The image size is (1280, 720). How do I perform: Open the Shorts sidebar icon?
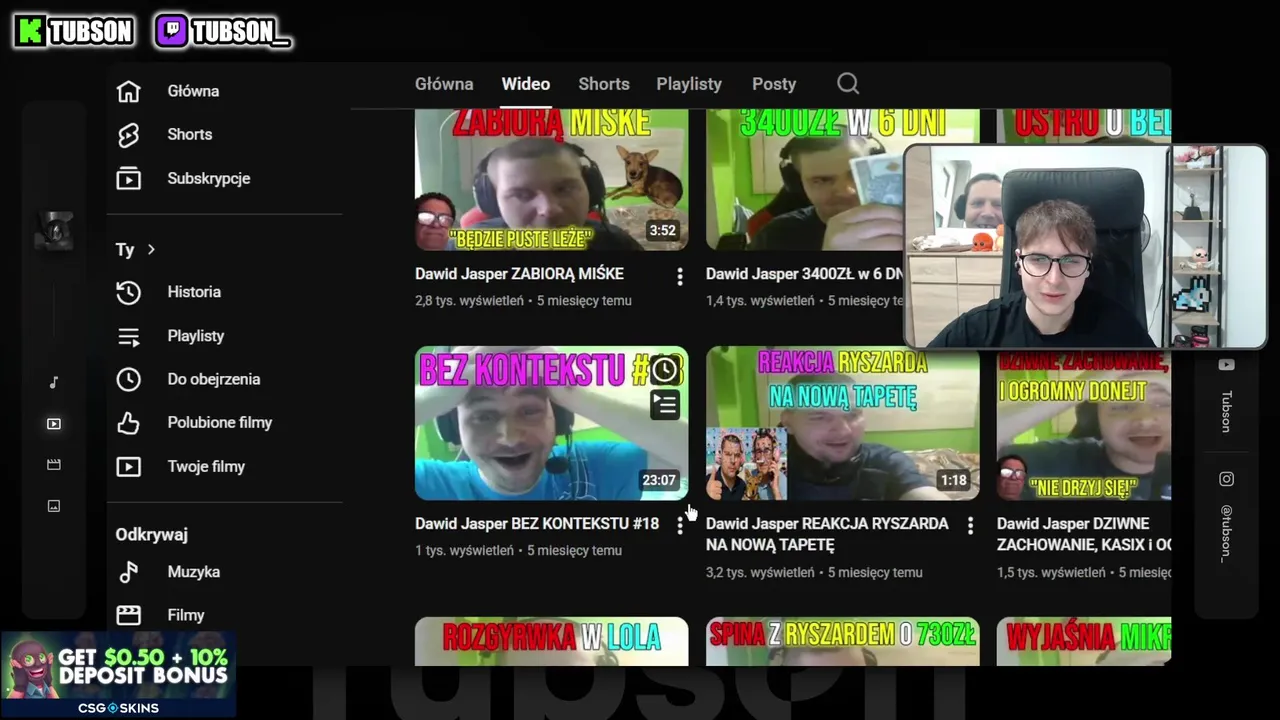(128, 135)
